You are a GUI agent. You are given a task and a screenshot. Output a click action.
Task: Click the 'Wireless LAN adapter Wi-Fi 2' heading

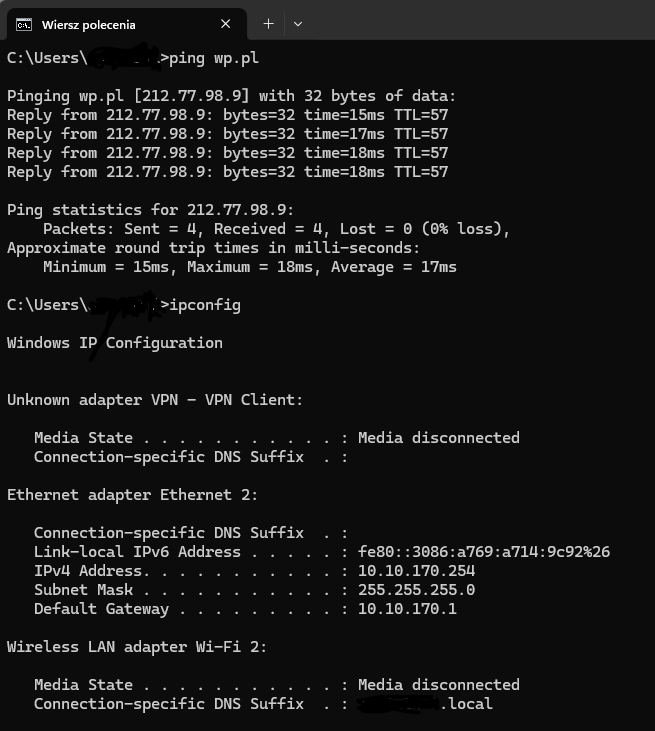point(137,647)
